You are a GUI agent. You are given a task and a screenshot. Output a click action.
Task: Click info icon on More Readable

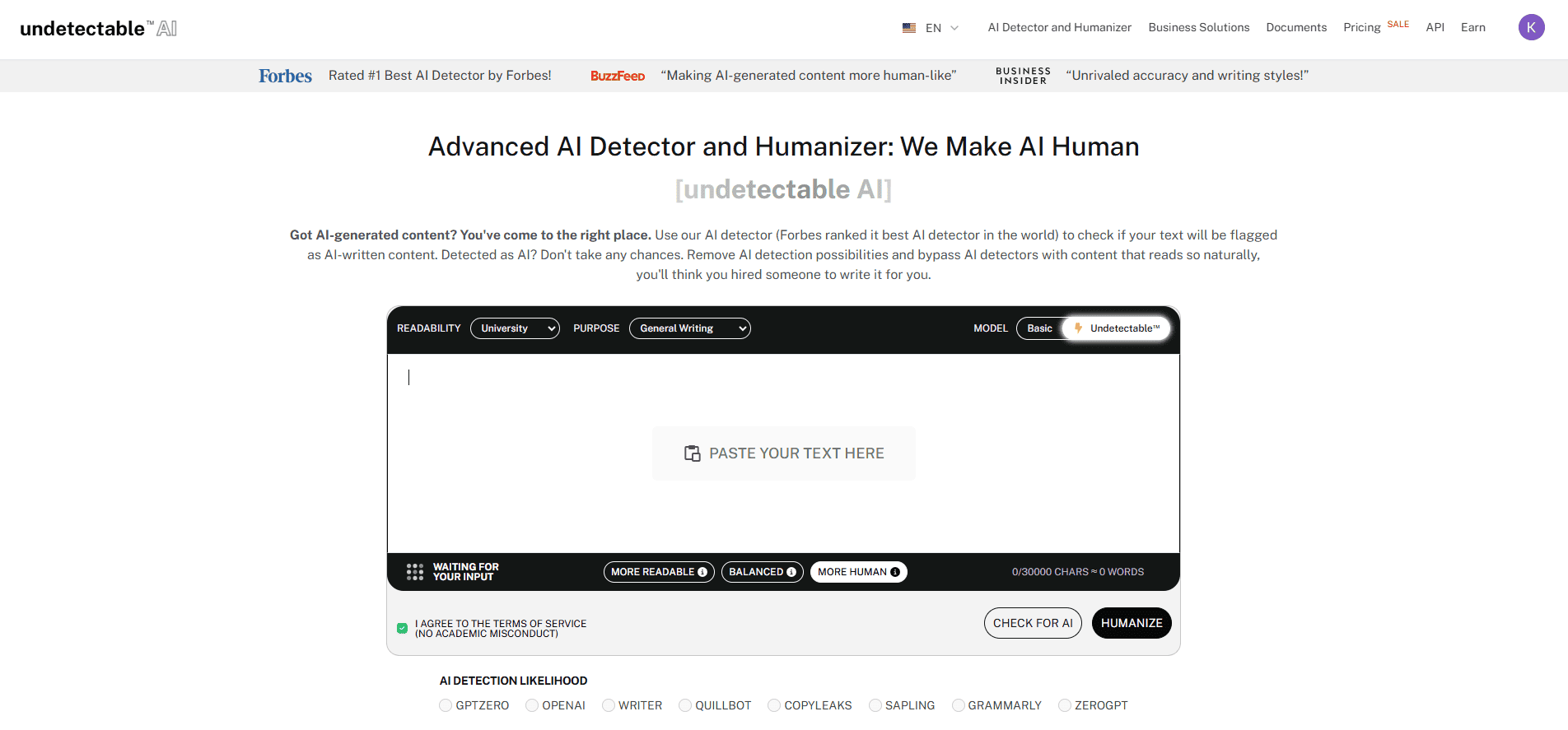[x=702, y=572]
